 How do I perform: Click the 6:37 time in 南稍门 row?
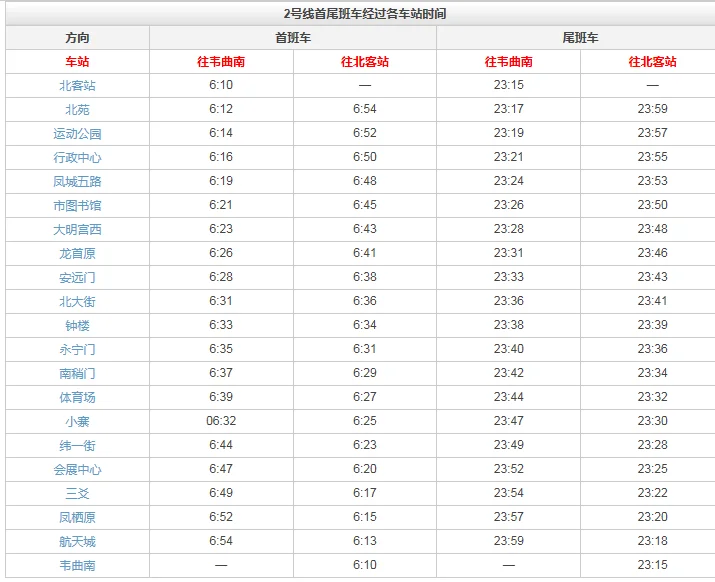[221, 373]
